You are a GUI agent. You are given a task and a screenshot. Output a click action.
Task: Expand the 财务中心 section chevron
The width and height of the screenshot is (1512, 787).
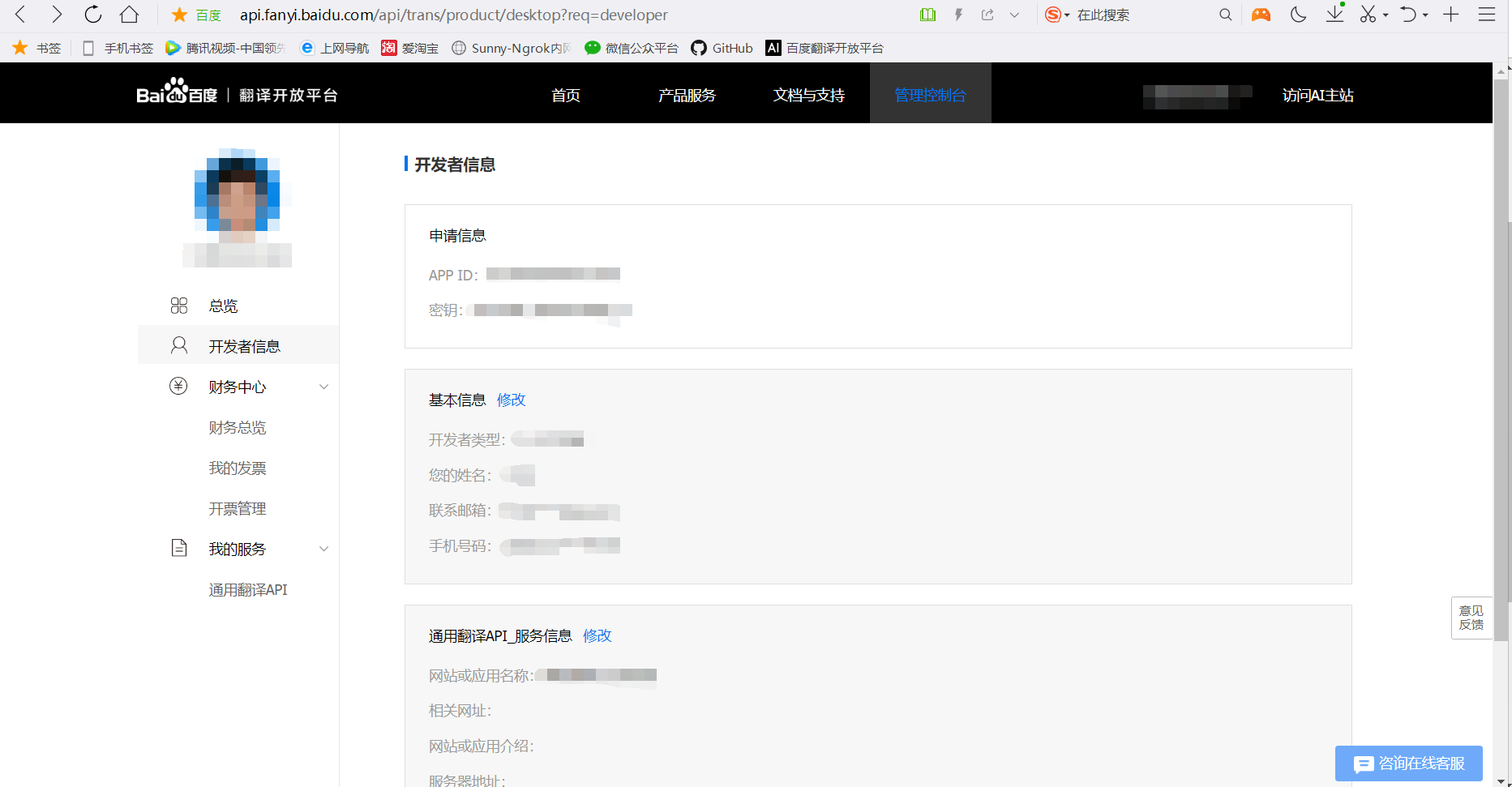tap(323, 387)
